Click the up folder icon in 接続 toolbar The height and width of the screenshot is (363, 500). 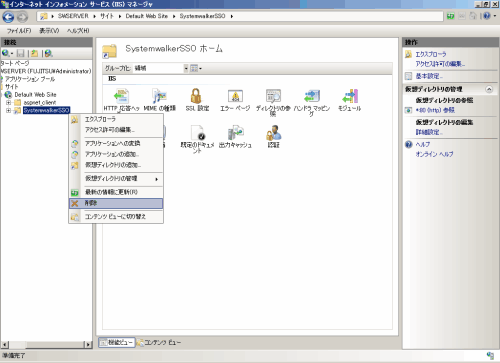click(x=34, y=53)
